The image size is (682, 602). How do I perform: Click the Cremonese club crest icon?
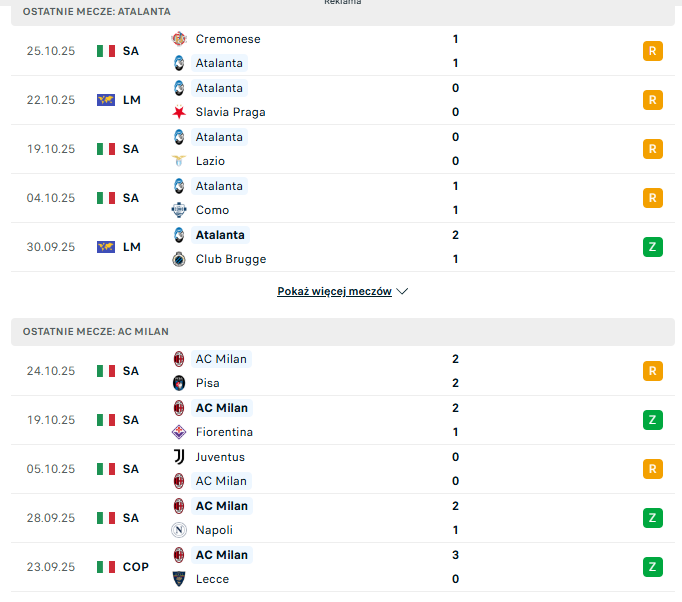tap(179, 39)
